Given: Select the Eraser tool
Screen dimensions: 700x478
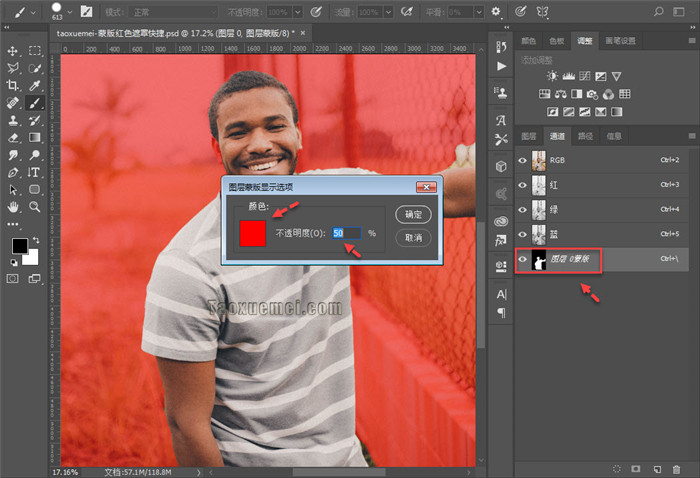Looking at the screenshot, I should tap(14, 137).
